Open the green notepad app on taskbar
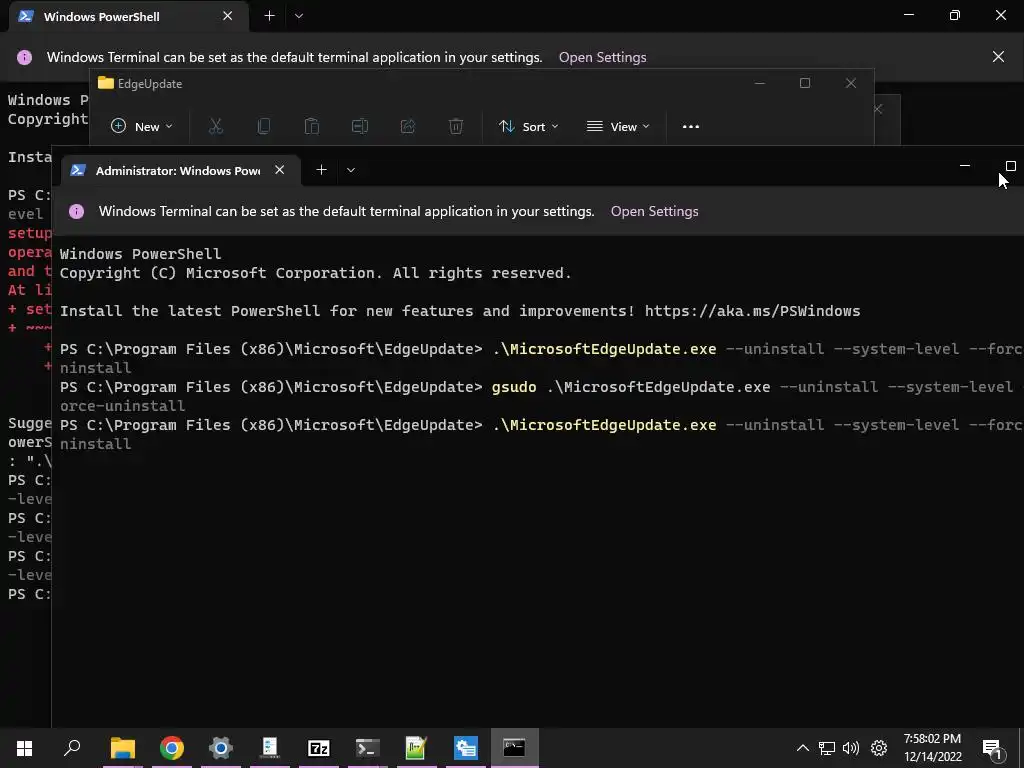Image resolution: width=1024 pixels, height=768 pixels. tap(416, 748)
